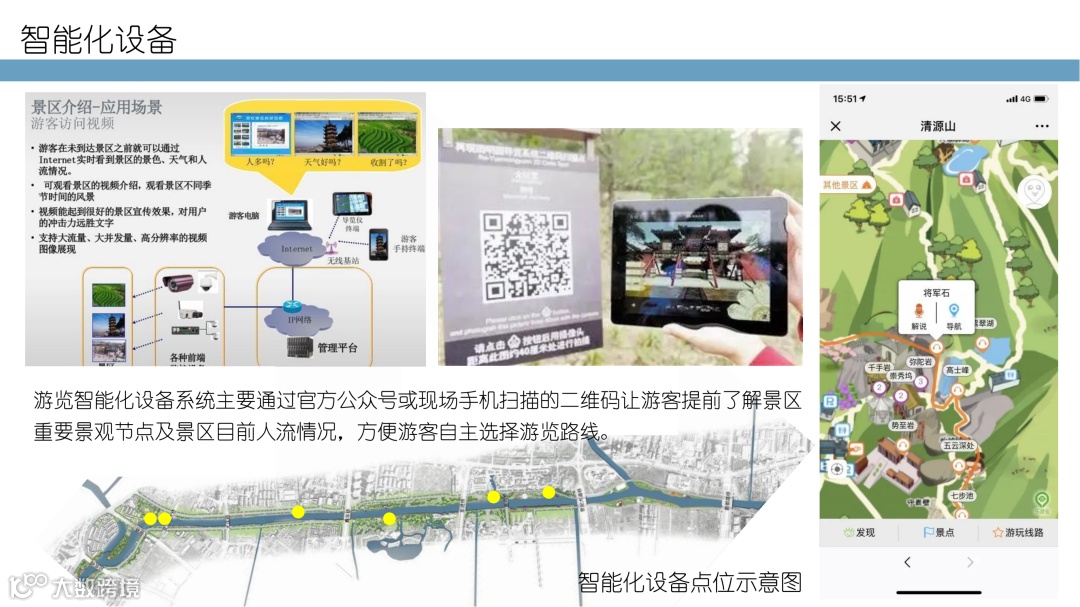This screenshot has width=1080, height=607.
Task: Tap the headphone marker below 五云深处
Action: pyautogui.click(x=959, y=465)
